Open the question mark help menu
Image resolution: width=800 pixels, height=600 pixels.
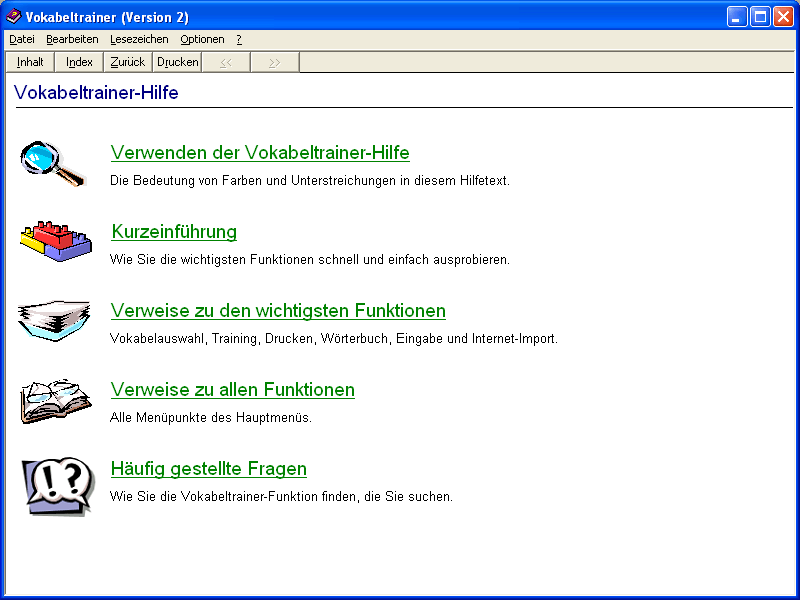239,39
